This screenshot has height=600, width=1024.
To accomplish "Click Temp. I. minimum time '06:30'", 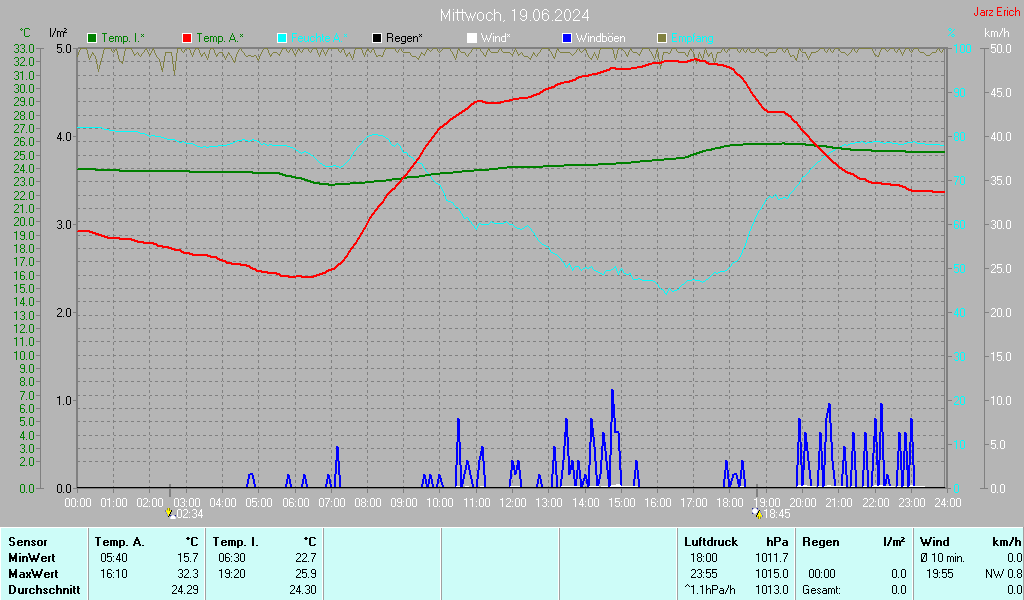I will pyautogui.click(x=232, y=558).
